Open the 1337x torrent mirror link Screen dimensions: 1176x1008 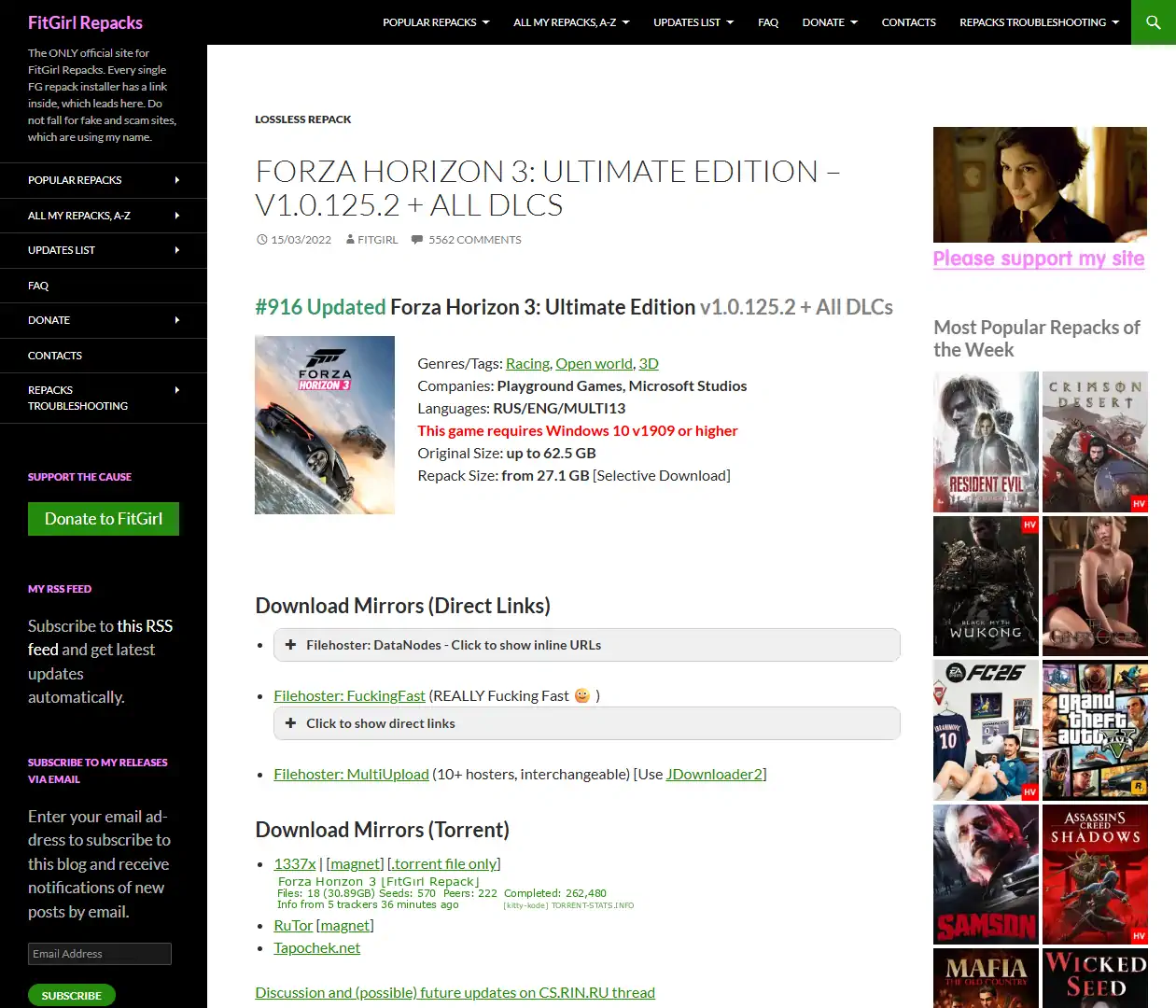click(294, 863)
